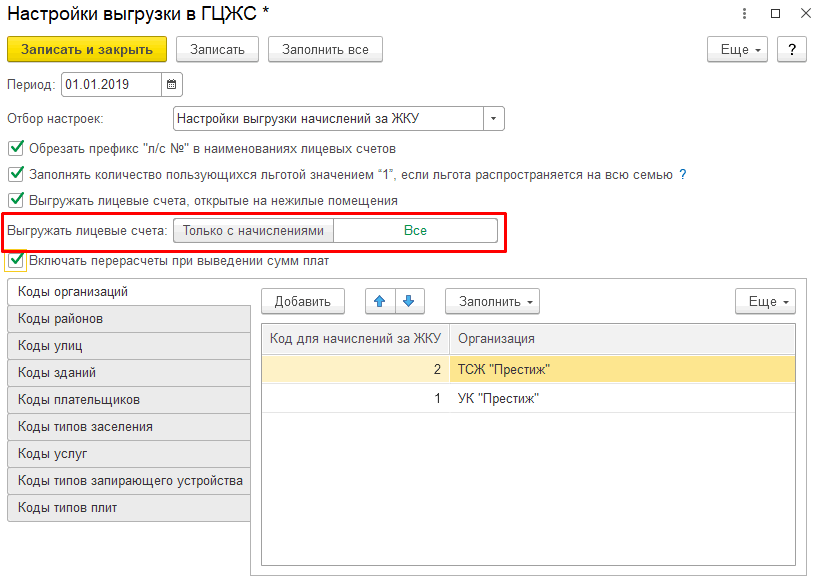Image resolution: width=822 pixels, height=585 pixels.
Task: Open the top 'Еще' menu
Action: (736, 49)
